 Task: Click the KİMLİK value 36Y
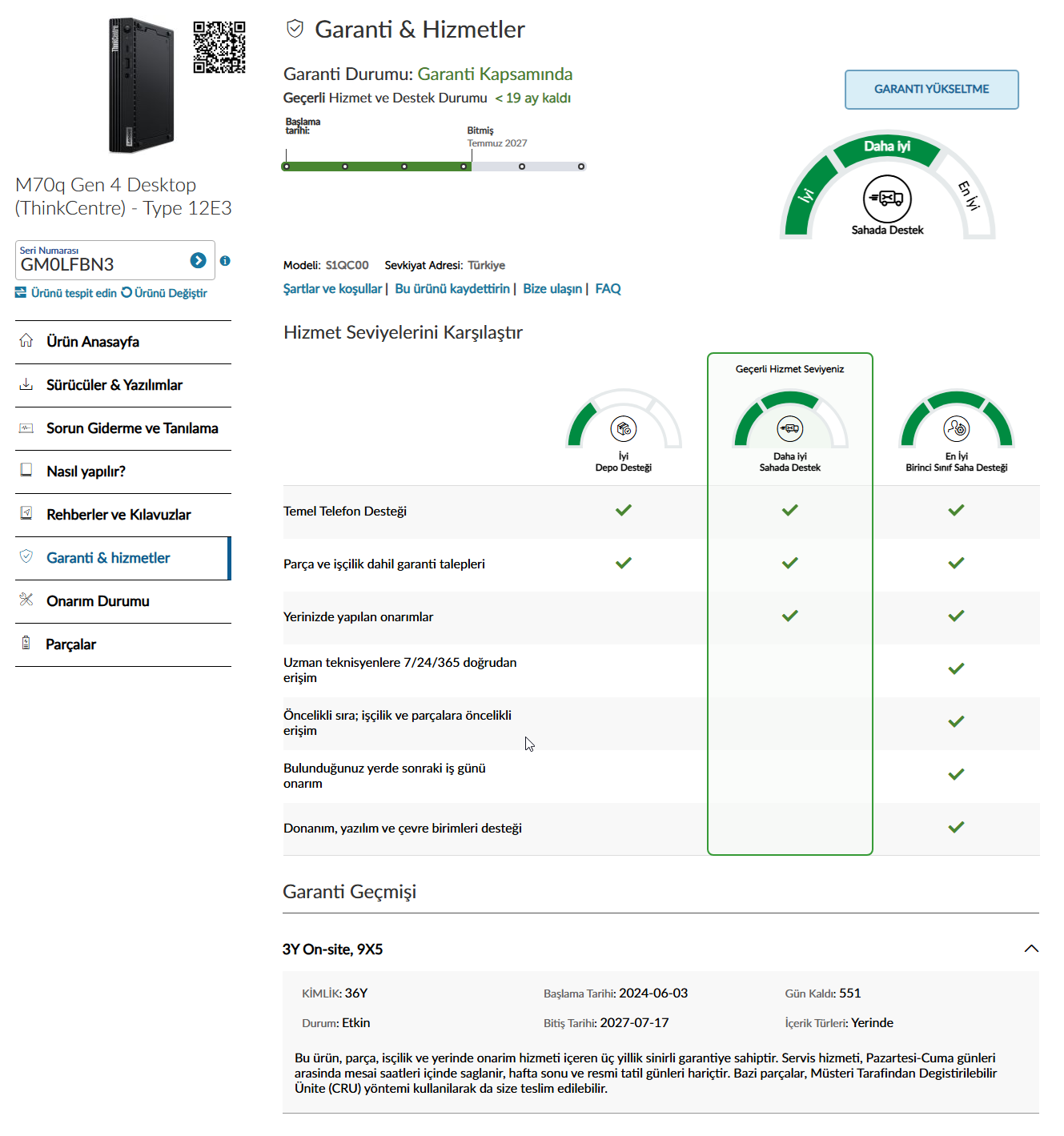click(356, 993)
